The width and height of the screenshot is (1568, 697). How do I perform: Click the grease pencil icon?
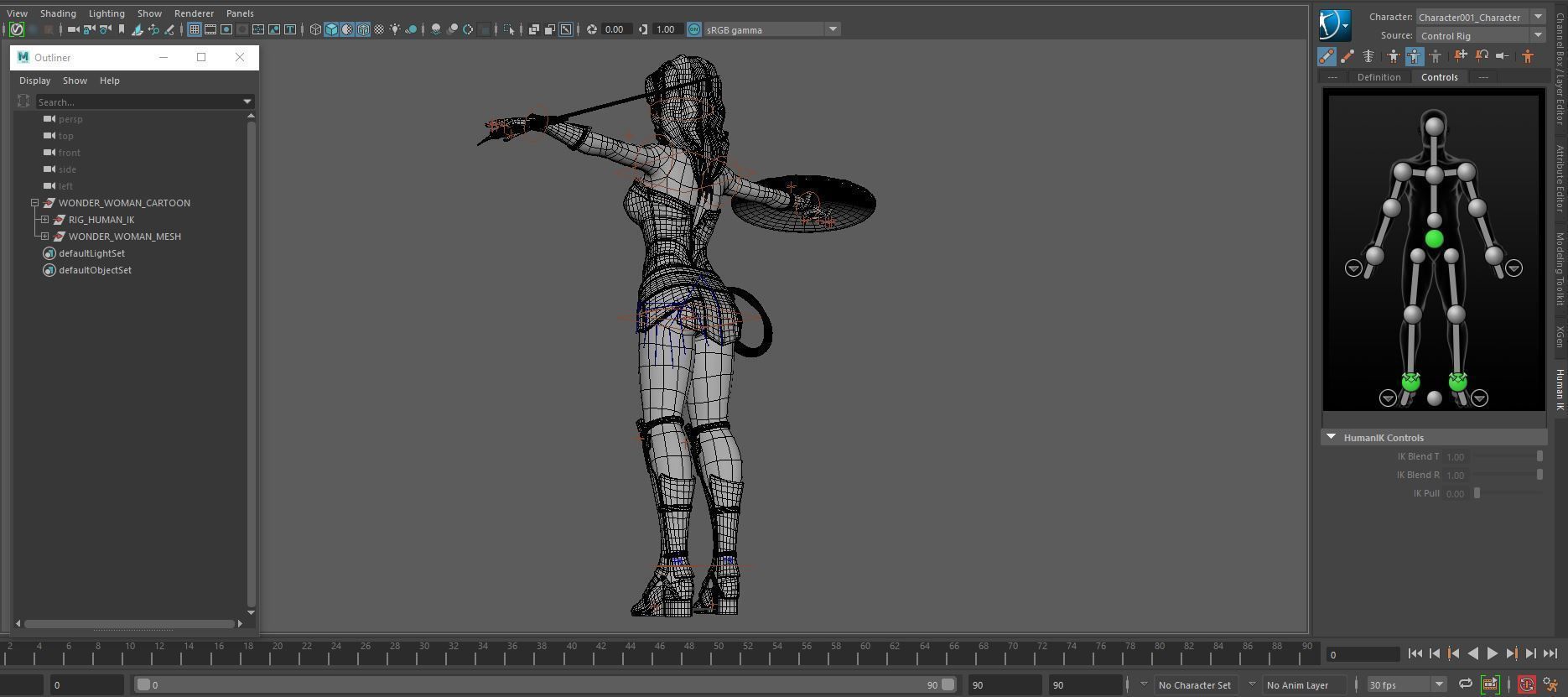[169, 29]
